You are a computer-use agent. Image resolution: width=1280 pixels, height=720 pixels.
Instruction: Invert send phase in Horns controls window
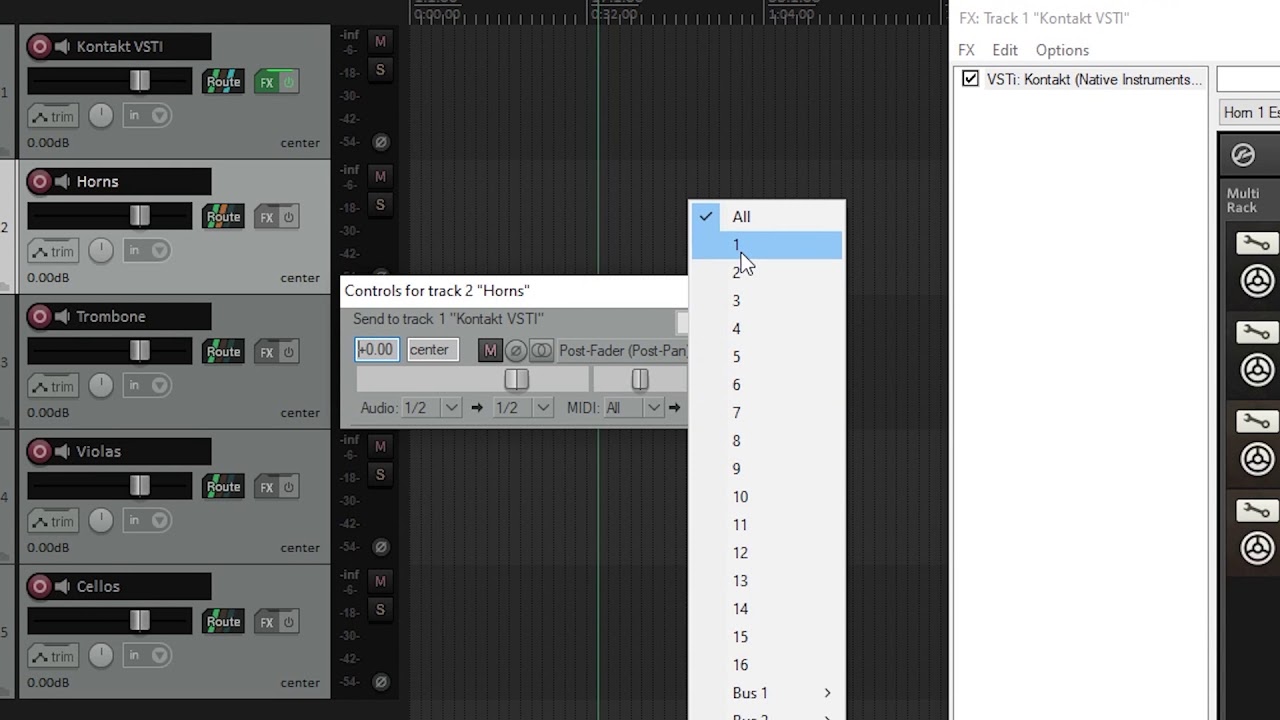pyautogui.click(x=515, y=350)
